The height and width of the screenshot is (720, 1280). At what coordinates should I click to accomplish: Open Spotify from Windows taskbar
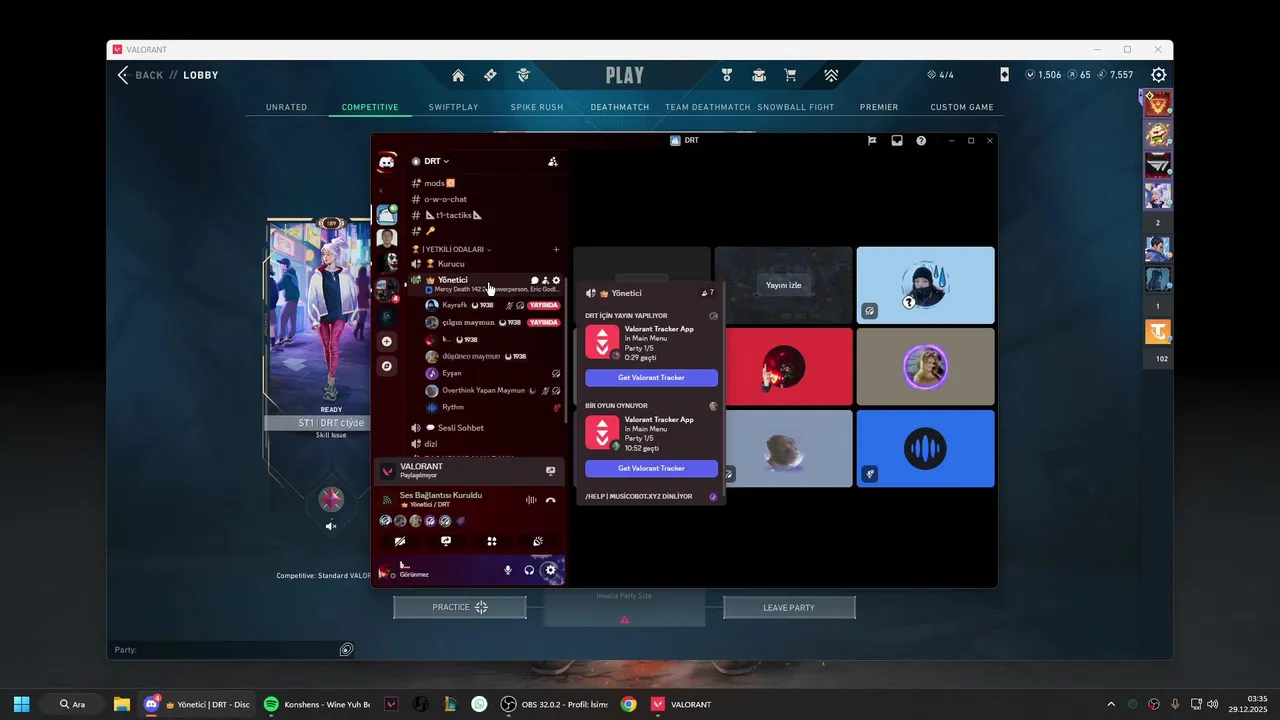(317, 704)
